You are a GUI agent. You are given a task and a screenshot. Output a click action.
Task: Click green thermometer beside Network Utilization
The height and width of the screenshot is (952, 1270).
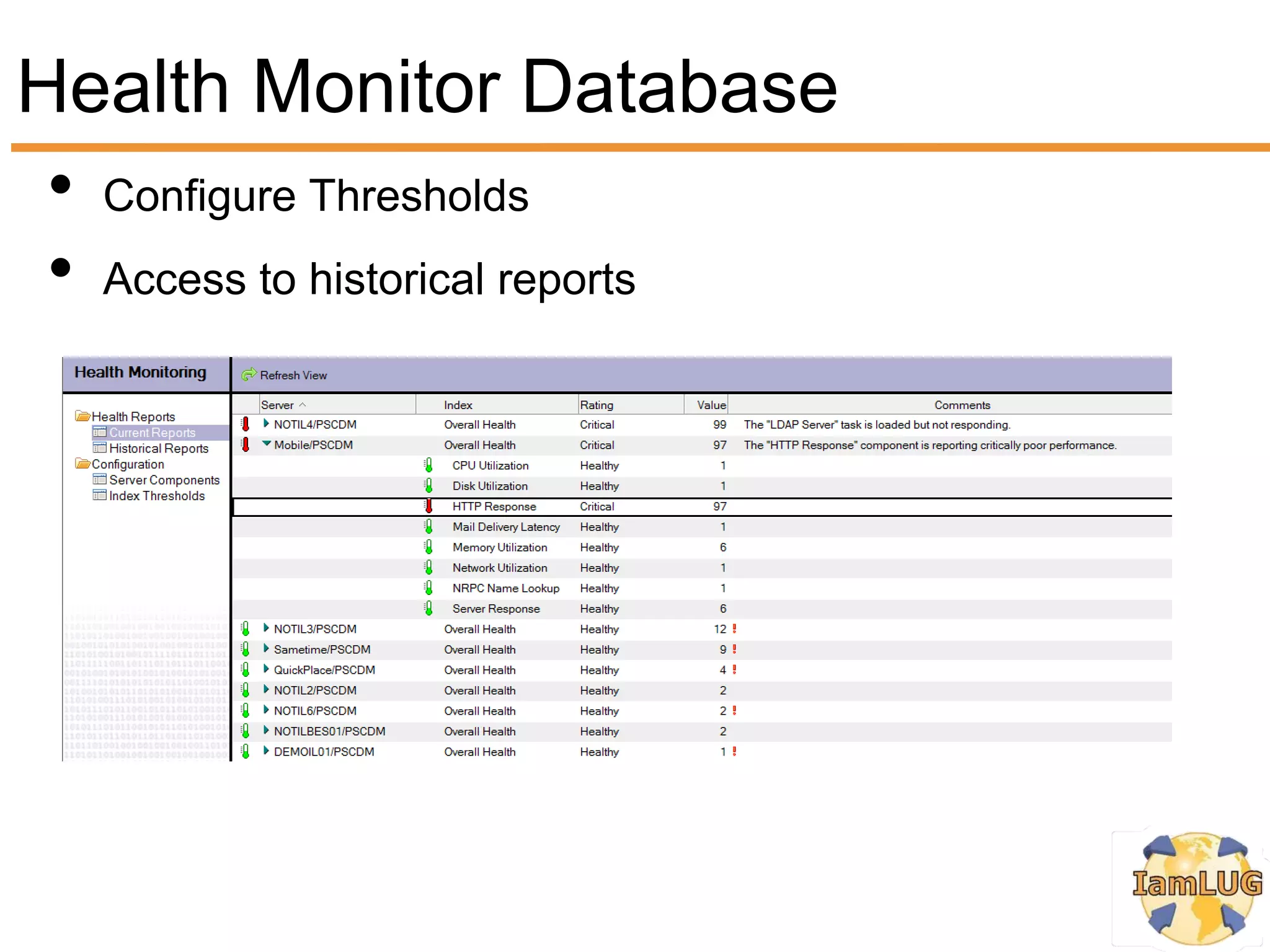(428, 567)
